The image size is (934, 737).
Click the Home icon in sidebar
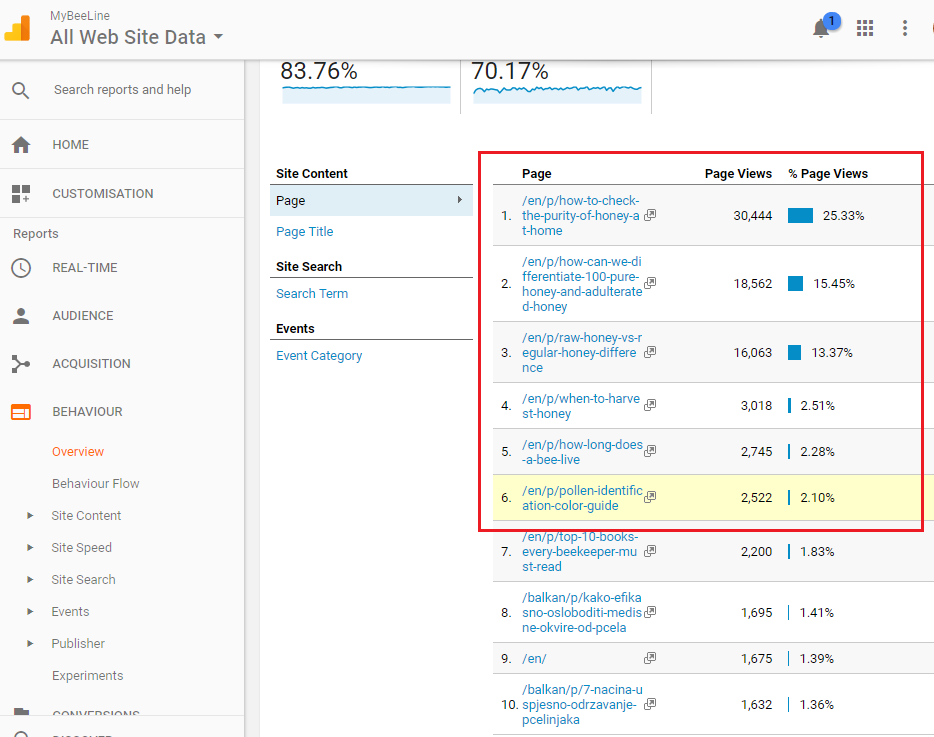(21, 145)
